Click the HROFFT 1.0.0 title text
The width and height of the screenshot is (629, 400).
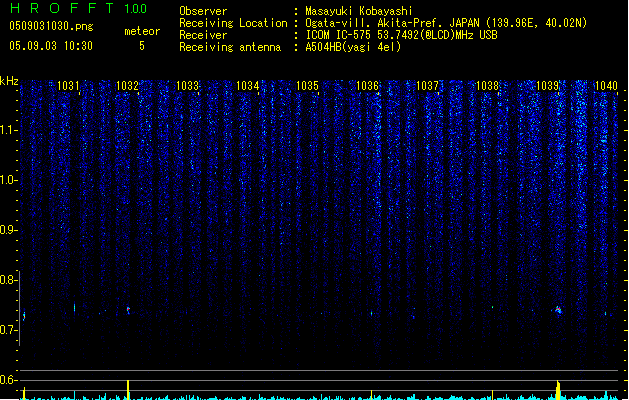point(78,8)
